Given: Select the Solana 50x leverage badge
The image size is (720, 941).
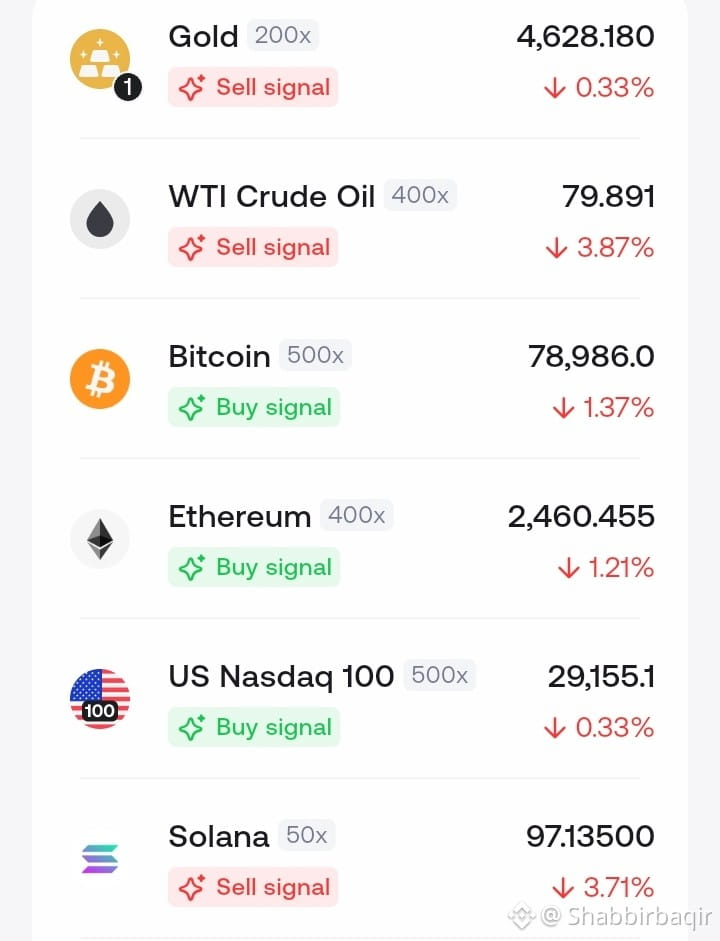Looking at the screenshot, I should (x=306, y=835).
